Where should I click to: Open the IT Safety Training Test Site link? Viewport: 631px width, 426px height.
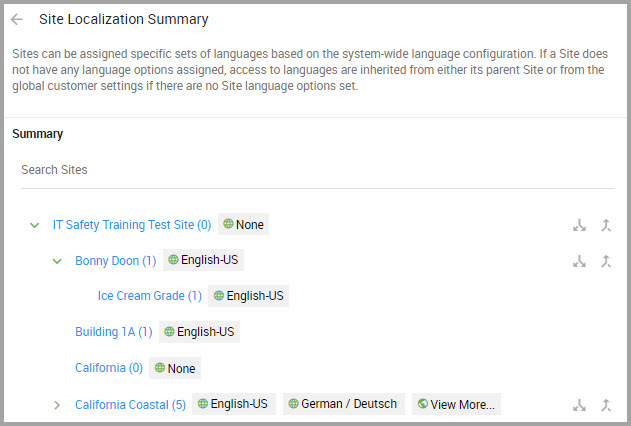point(132,225)
